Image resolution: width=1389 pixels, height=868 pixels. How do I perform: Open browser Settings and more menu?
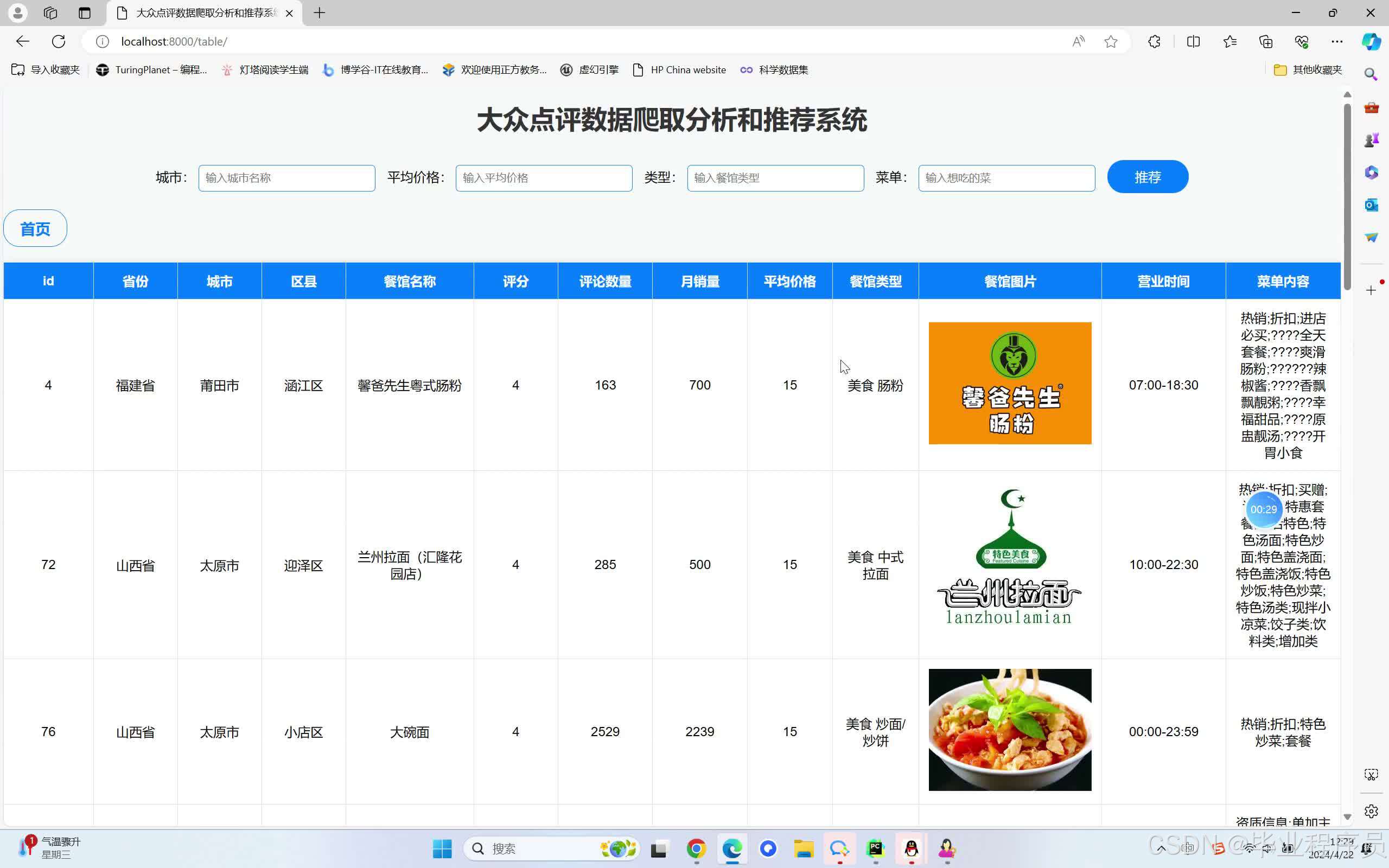(1337, 41)
